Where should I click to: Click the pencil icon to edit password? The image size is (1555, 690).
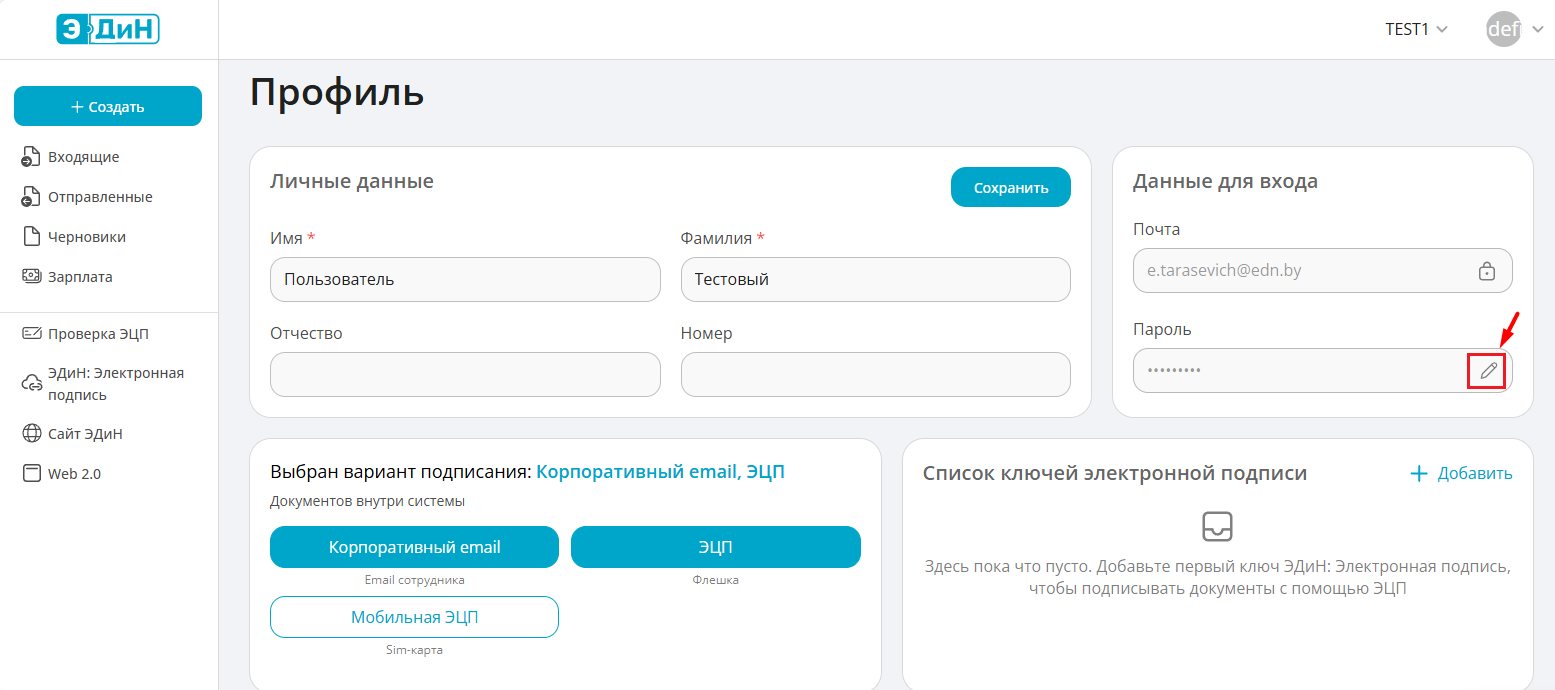(x=1488, y=371)
